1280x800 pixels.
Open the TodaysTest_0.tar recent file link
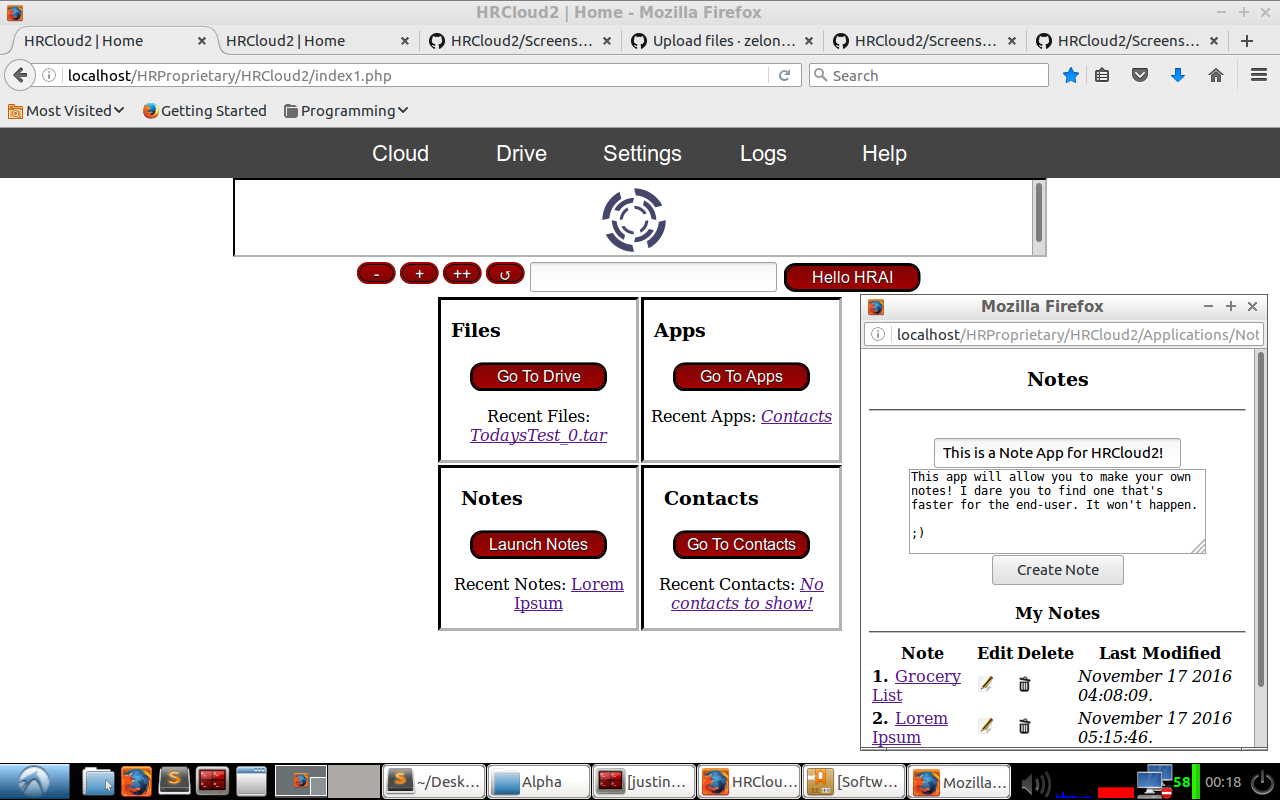pyautogui.click(x=538, y=435)
